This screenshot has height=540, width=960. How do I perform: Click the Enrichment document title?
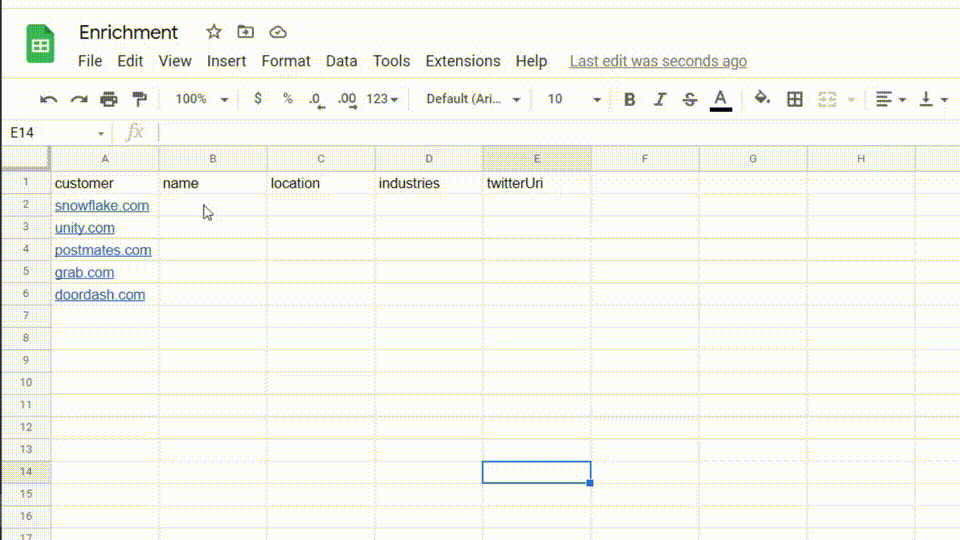coord(129,32)
